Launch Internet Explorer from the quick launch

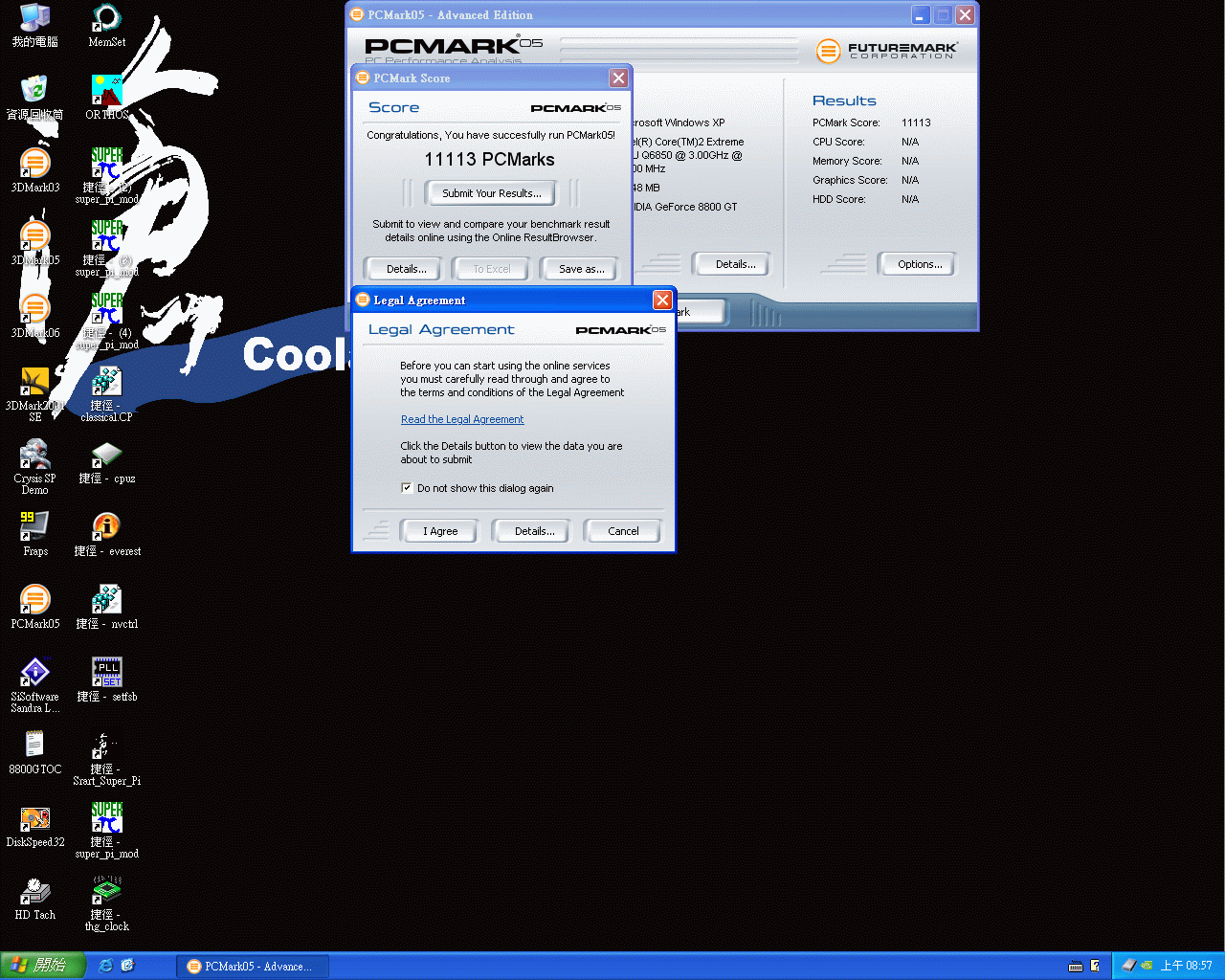coord(105,966)
